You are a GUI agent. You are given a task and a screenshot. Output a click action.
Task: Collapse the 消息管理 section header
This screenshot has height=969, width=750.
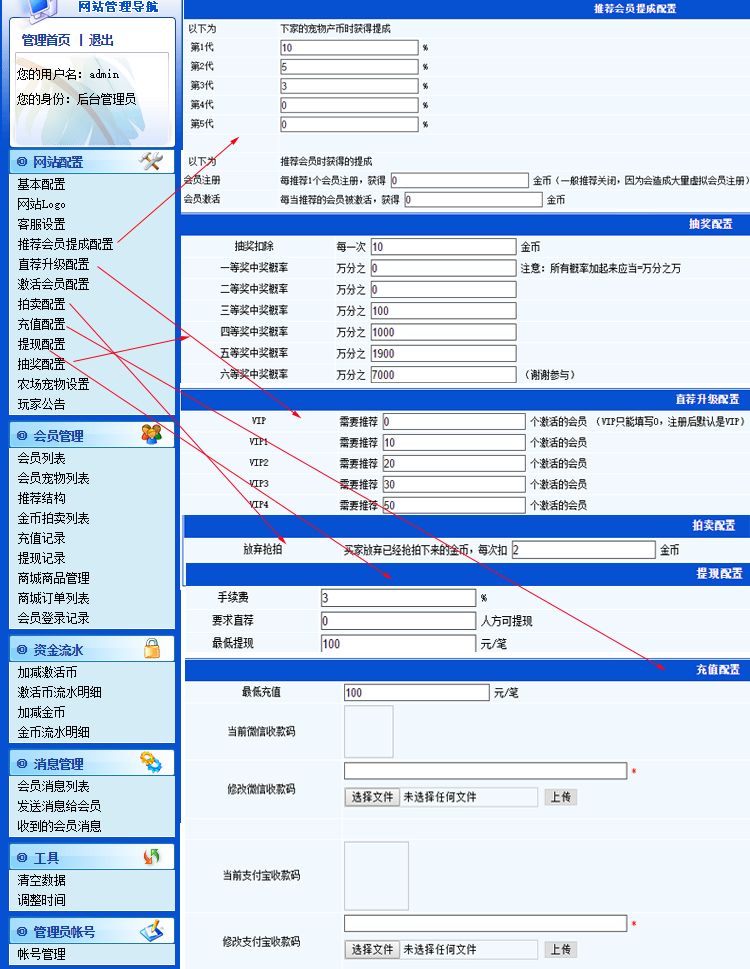(x=92, y=764)
